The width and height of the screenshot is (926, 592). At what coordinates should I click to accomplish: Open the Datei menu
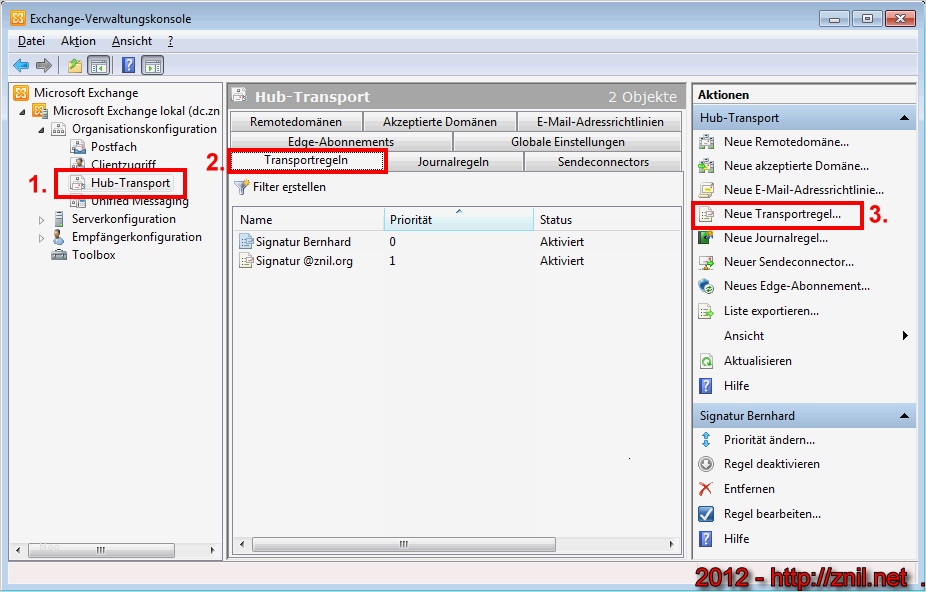click(31, 41)
